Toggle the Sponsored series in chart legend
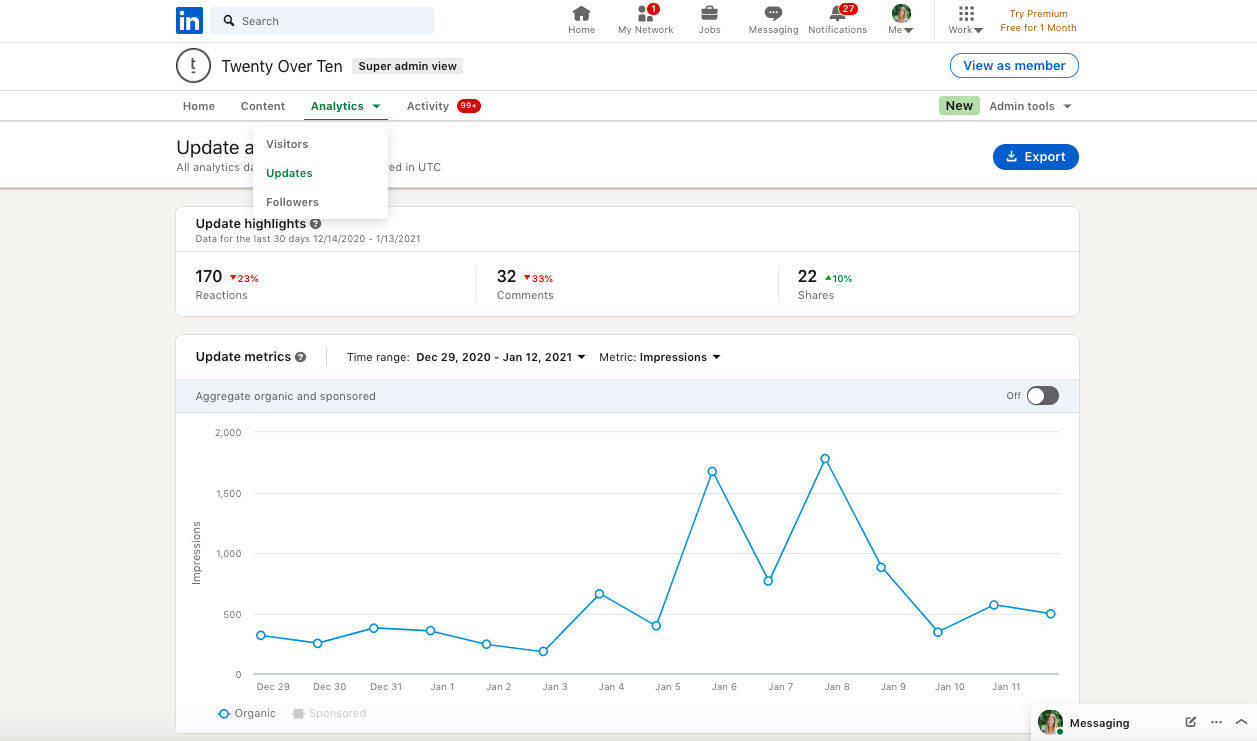This screenshot has width=1257, height=741. [x=329, y=714]
